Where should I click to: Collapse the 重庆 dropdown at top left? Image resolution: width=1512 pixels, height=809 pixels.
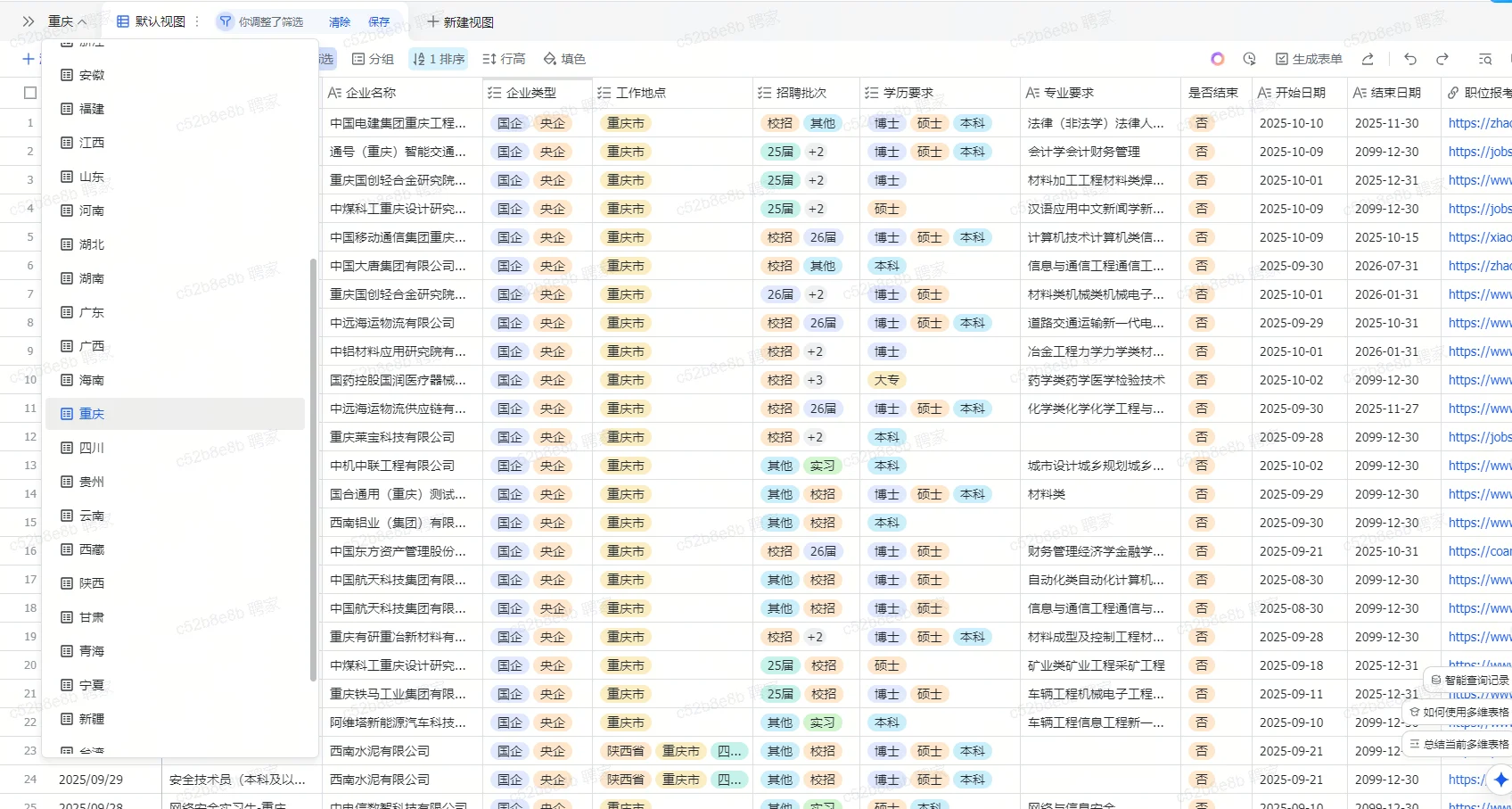coord(68,21)
